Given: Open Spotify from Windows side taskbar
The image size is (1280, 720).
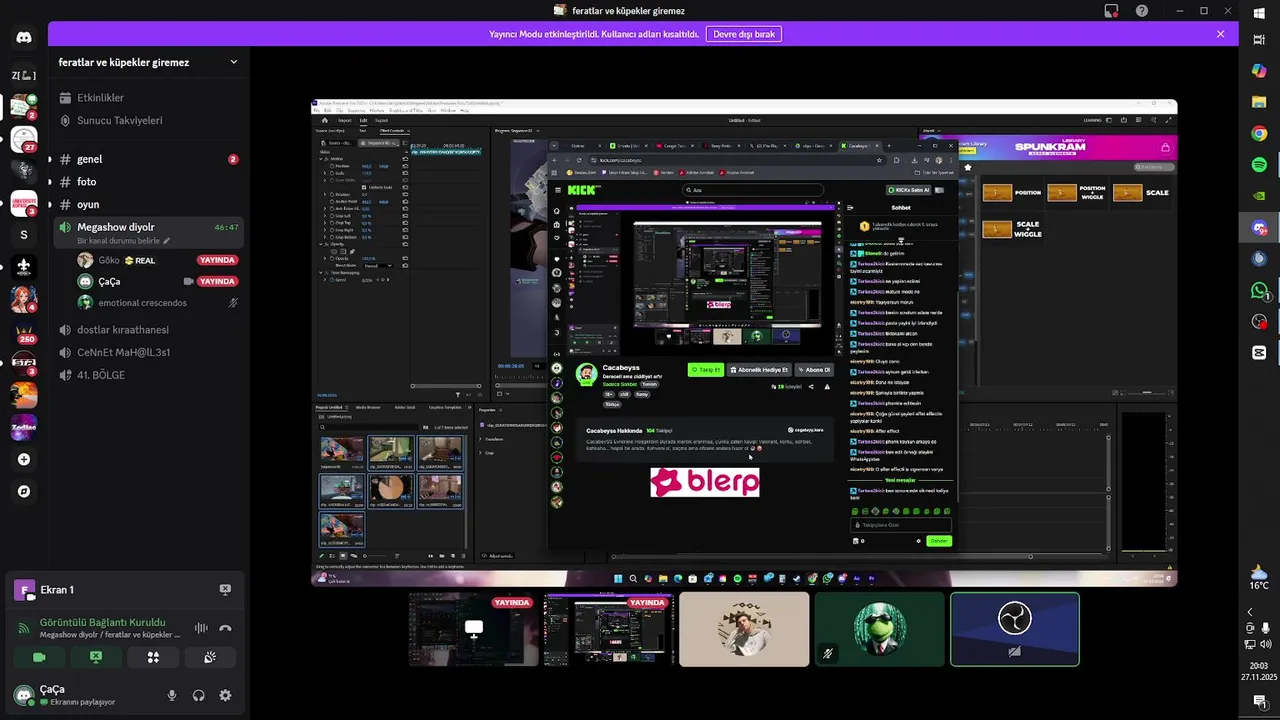Looking at the screenshot, I should click(1259, 164).
